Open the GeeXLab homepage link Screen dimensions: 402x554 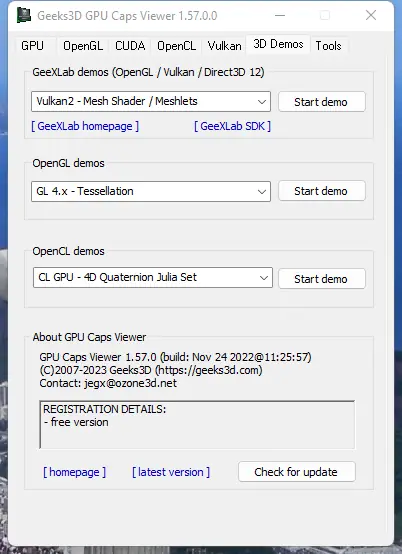[85, 126]
